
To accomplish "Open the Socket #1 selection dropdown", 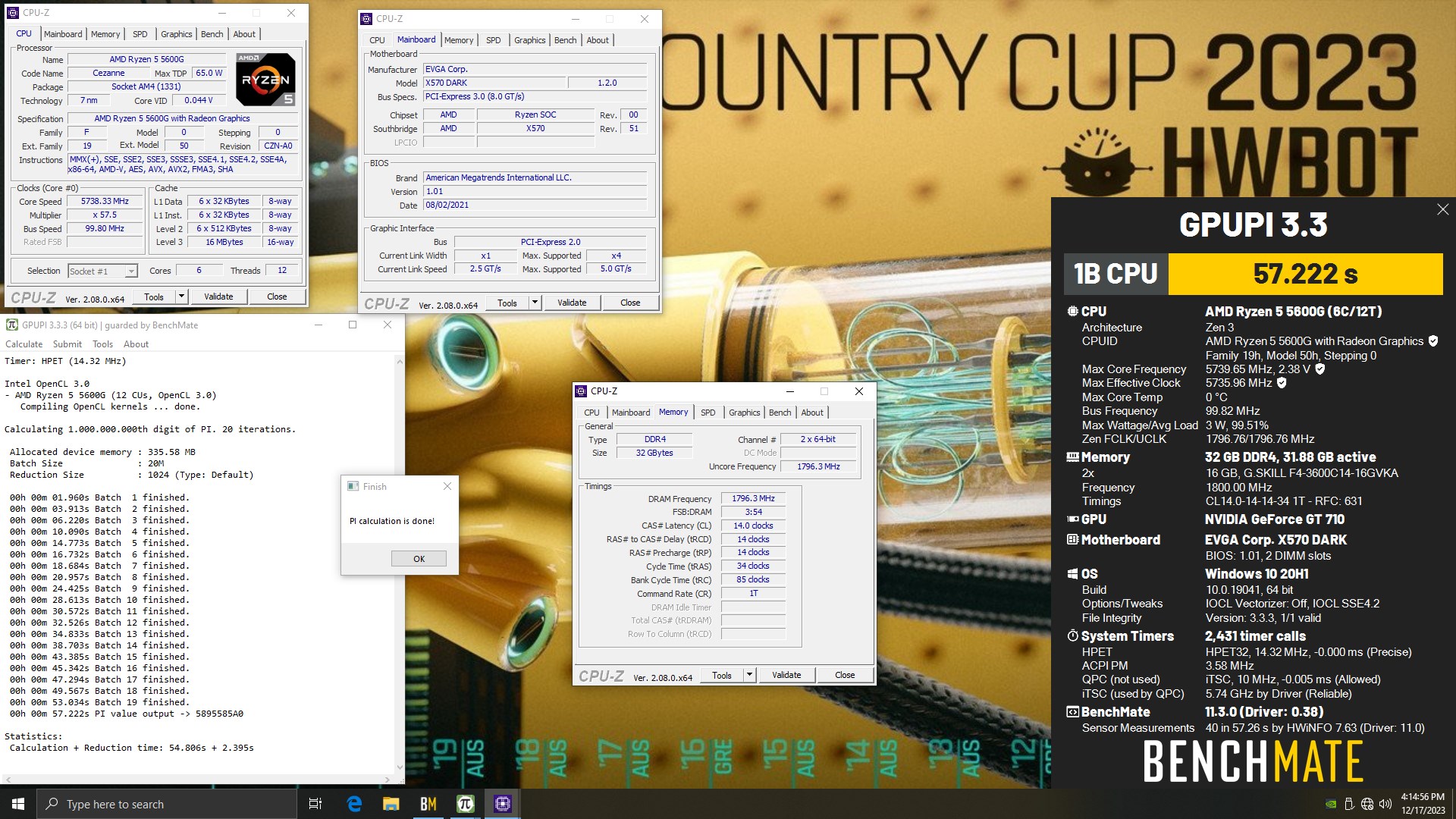I will point(131,271).
